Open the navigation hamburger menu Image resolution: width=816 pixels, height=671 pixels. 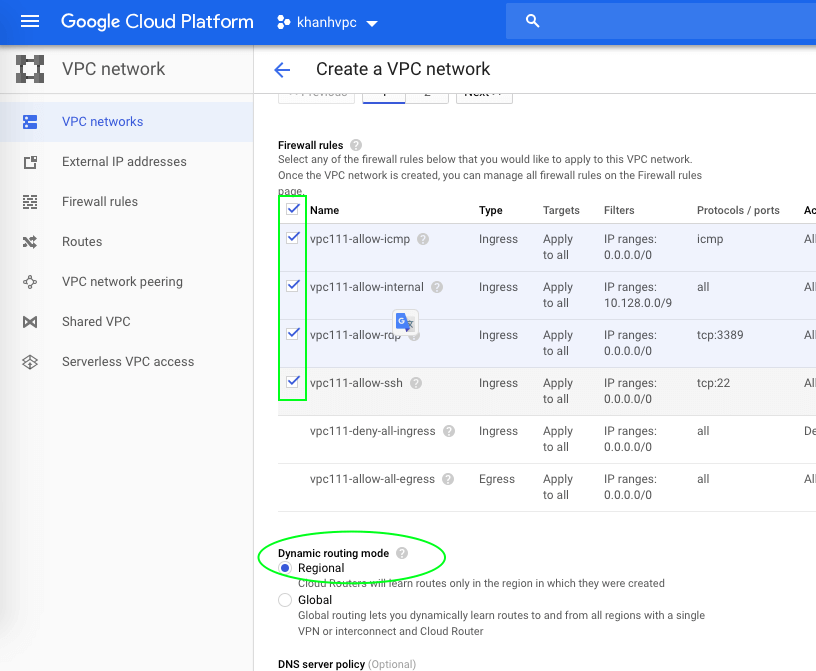tap(29, 21)
